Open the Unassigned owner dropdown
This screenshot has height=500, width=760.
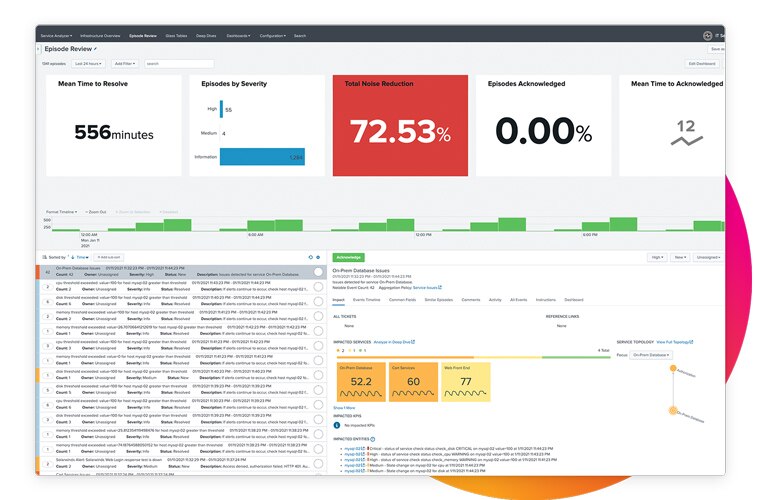click(708, 257)
